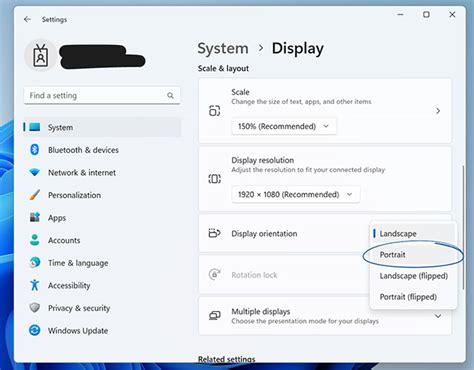474x370 pixels.
Task: Click the Display resolution title text
Action: click(263, 160)
